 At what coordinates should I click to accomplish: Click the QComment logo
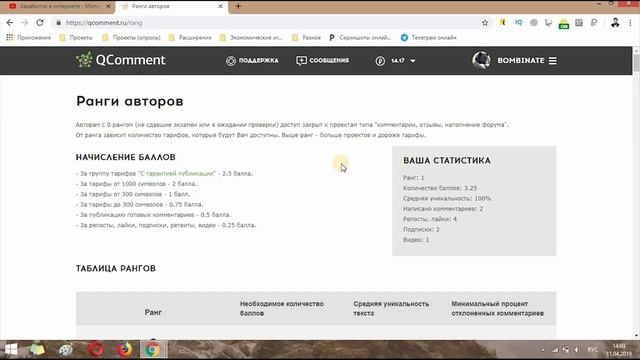point(121,60)
